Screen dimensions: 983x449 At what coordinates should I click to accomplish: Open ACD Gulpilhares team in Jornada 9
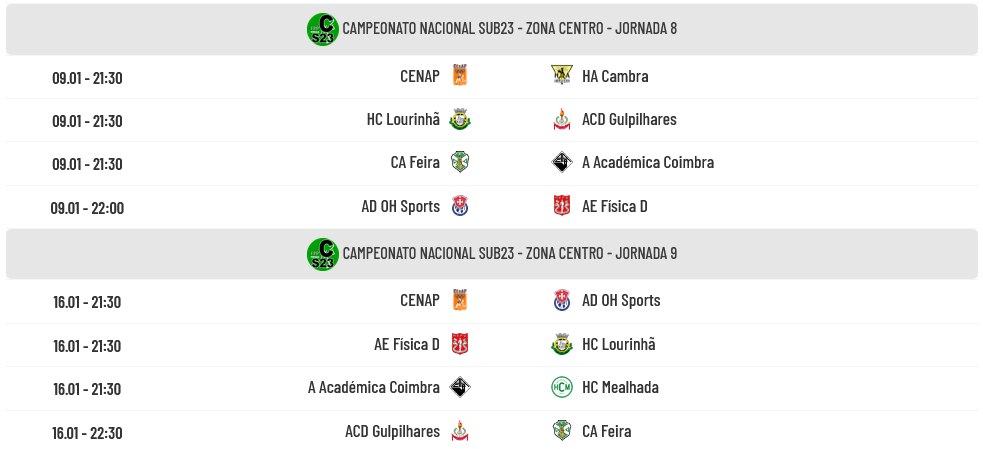point(392,431)
